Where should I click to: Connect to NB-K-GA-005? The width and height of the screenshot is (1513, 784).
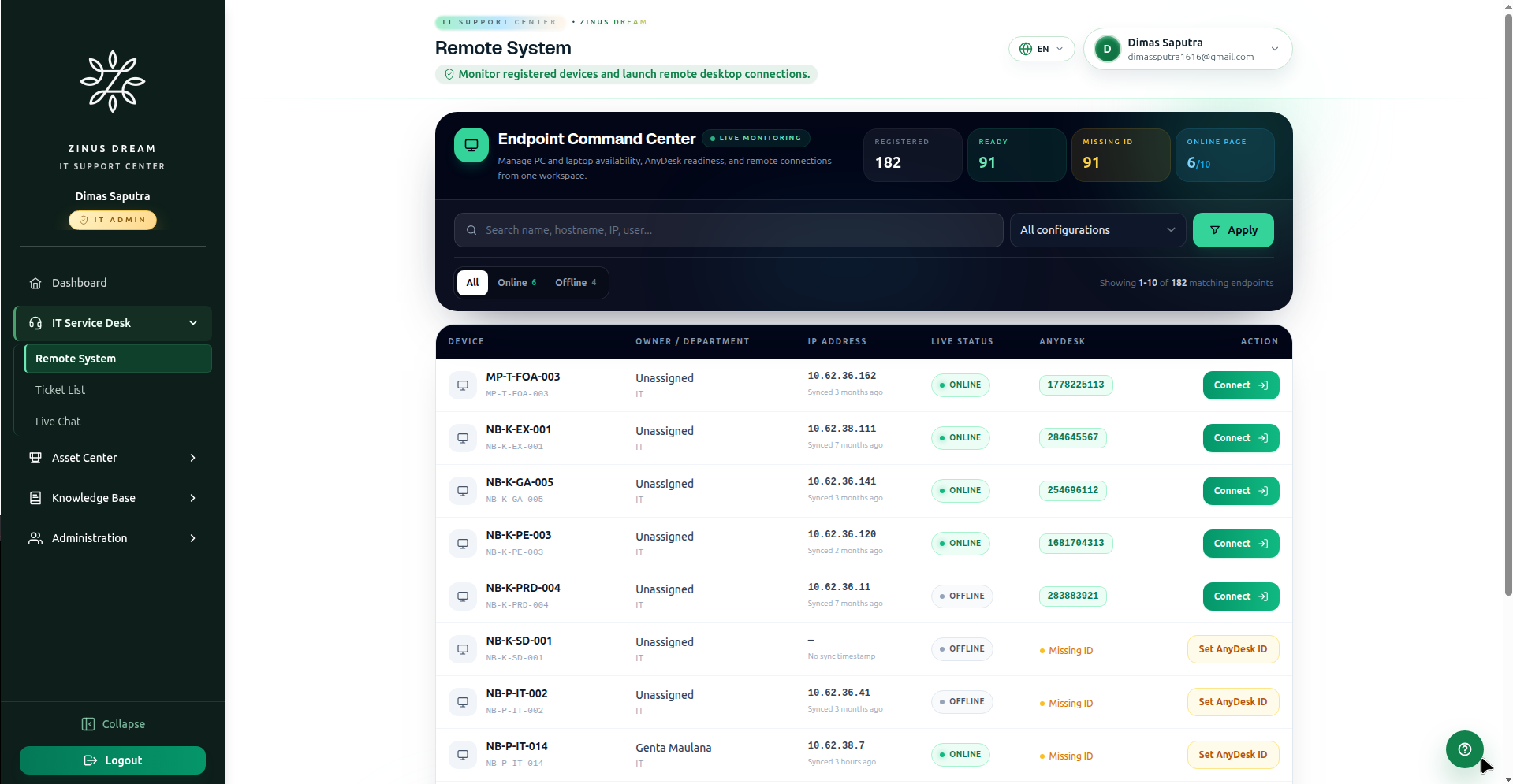[1241, 491]
